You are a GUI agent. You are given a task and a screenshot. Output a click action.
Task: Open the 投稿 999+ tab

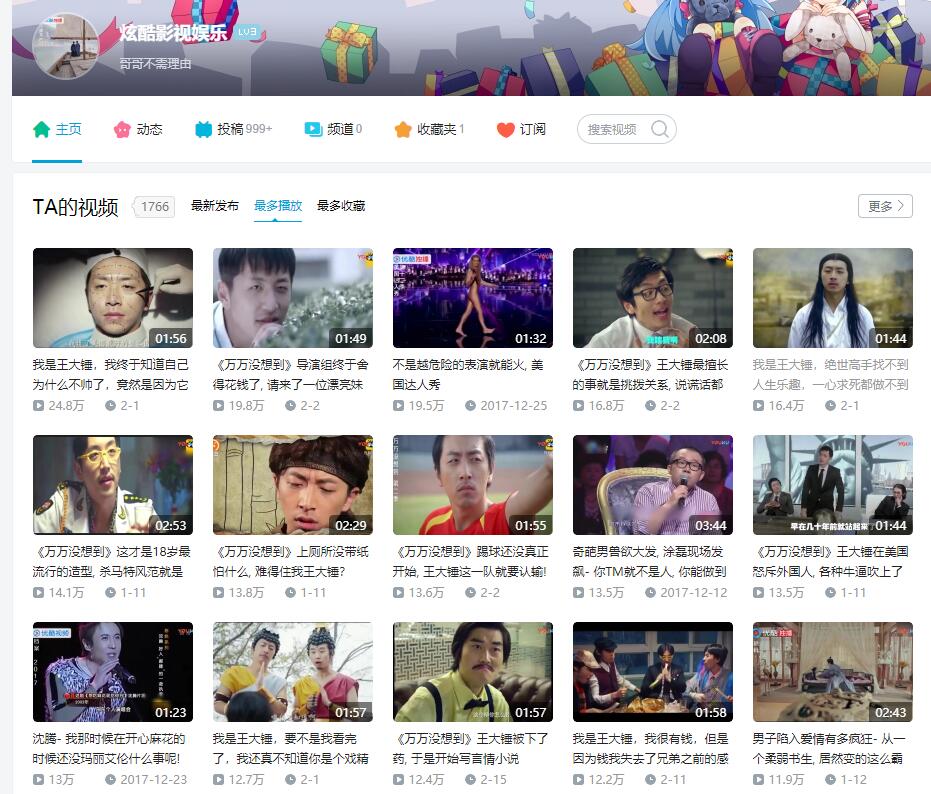233,129
